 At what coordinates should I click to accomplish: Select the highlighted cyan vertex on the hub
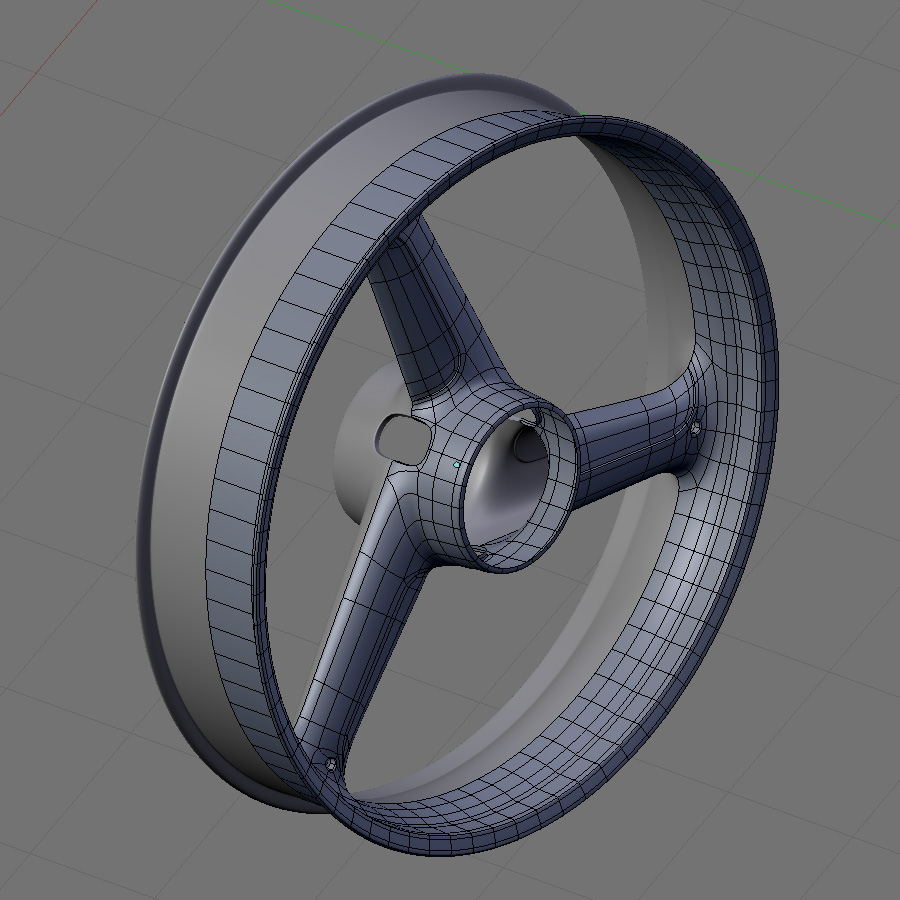click(x=457, y=464)
